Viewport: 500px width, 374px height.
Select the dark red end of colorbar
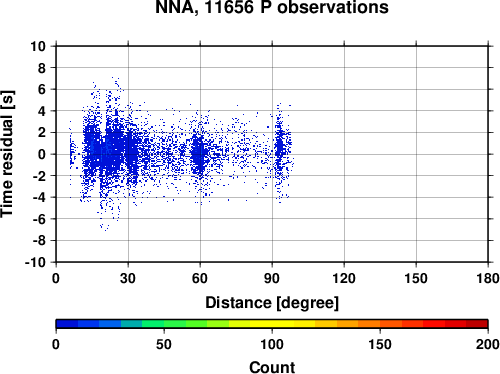(477, 324)
